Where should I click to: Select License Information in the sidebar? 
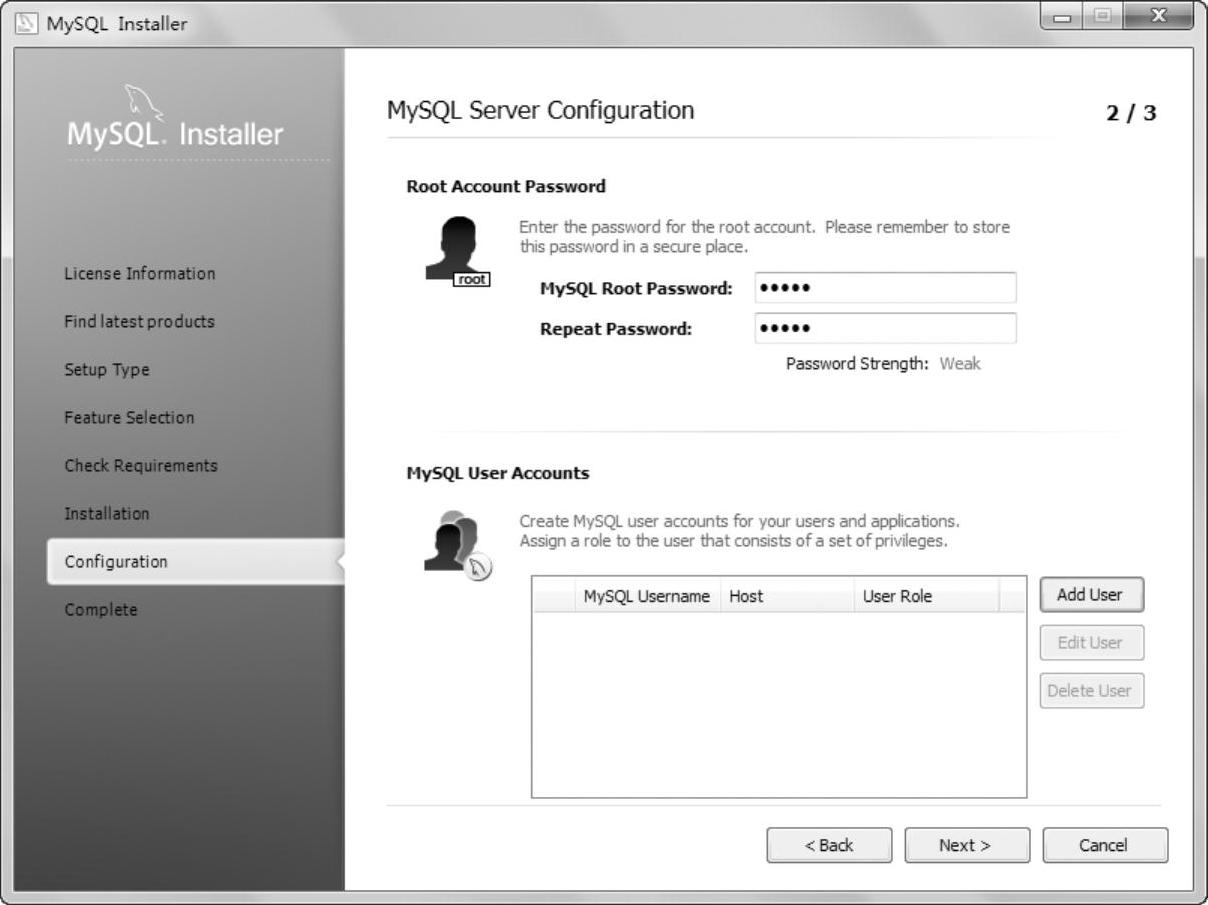139,274
